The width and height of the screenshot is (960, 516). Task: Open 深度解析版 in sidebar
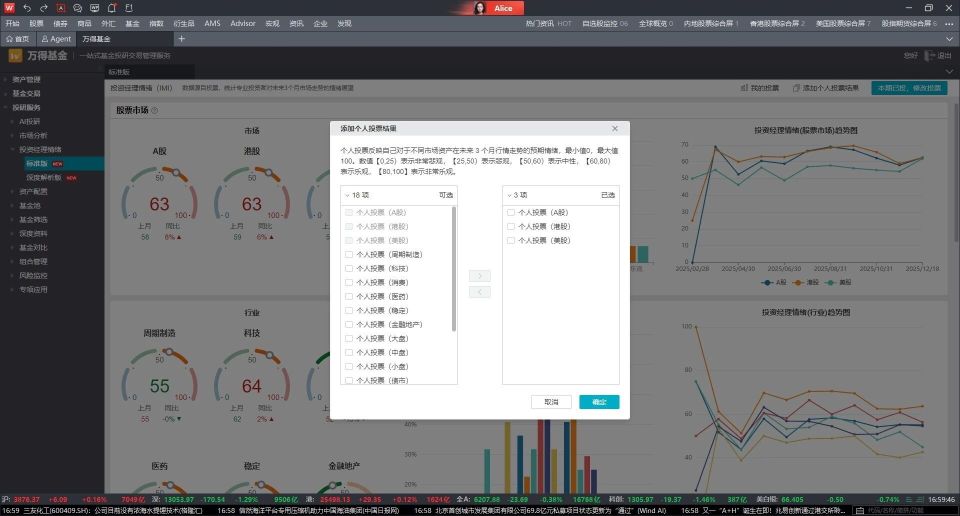point(44,178)
